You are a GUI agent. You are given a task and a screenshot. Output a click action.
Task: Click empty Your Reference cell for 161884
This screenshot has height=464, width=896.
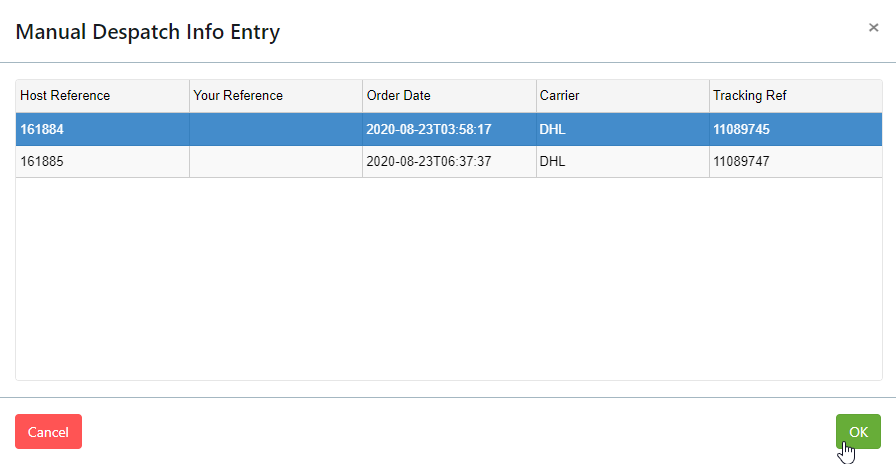pyautogui.click(x=276, y=130)
